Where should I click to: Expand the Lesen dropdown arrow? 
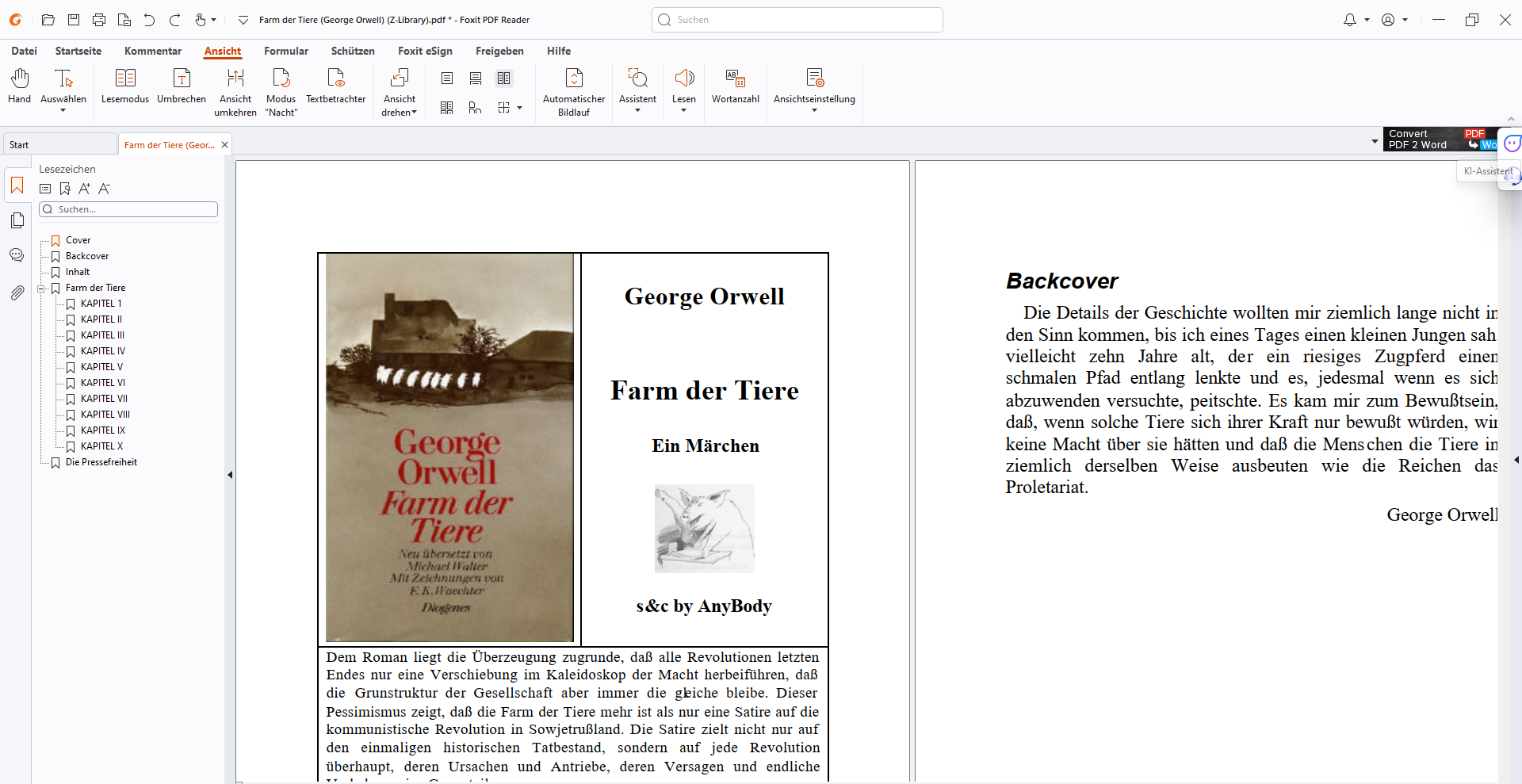click(x=684, y=111)
